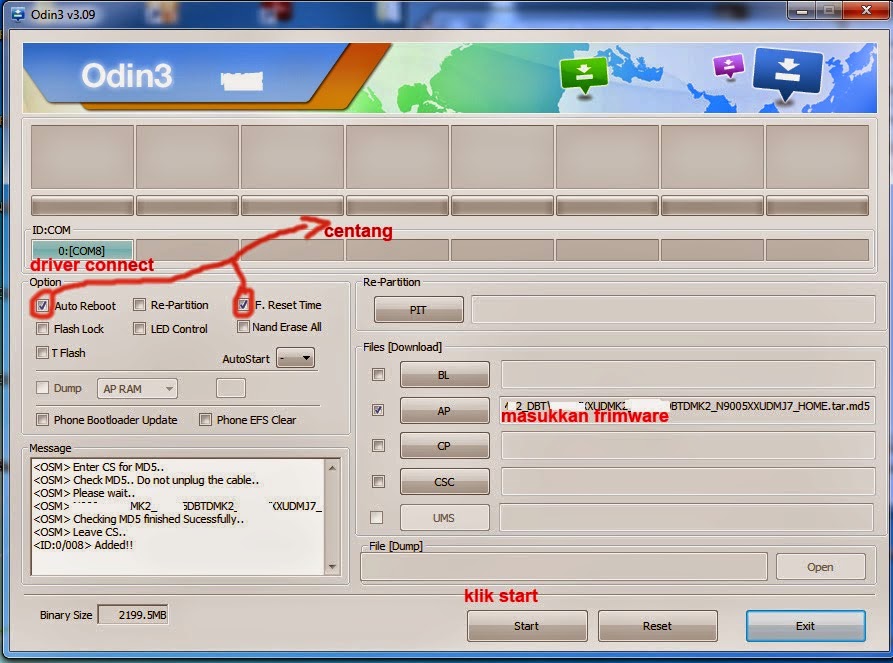The image size is (893, 663).
Task: Click the large blue download icon in banner
Action: click(x=788, y=73)
